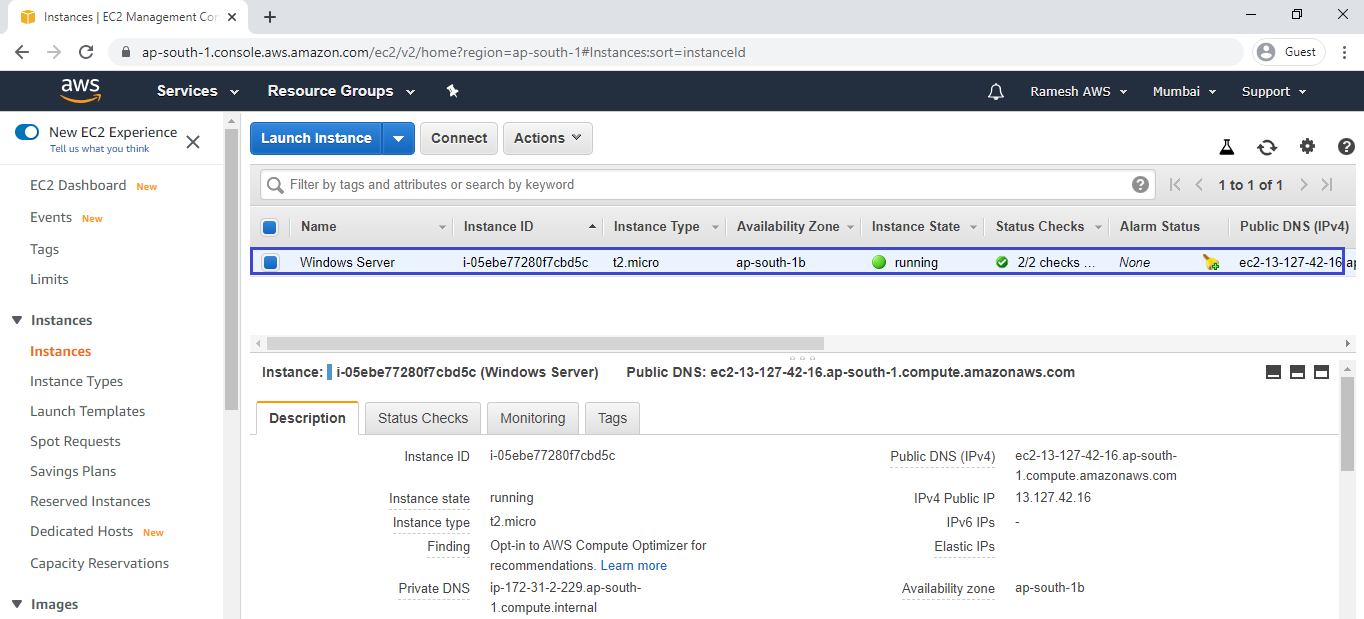Open the pin shortcuts icon in navbar

coord(452,91)
